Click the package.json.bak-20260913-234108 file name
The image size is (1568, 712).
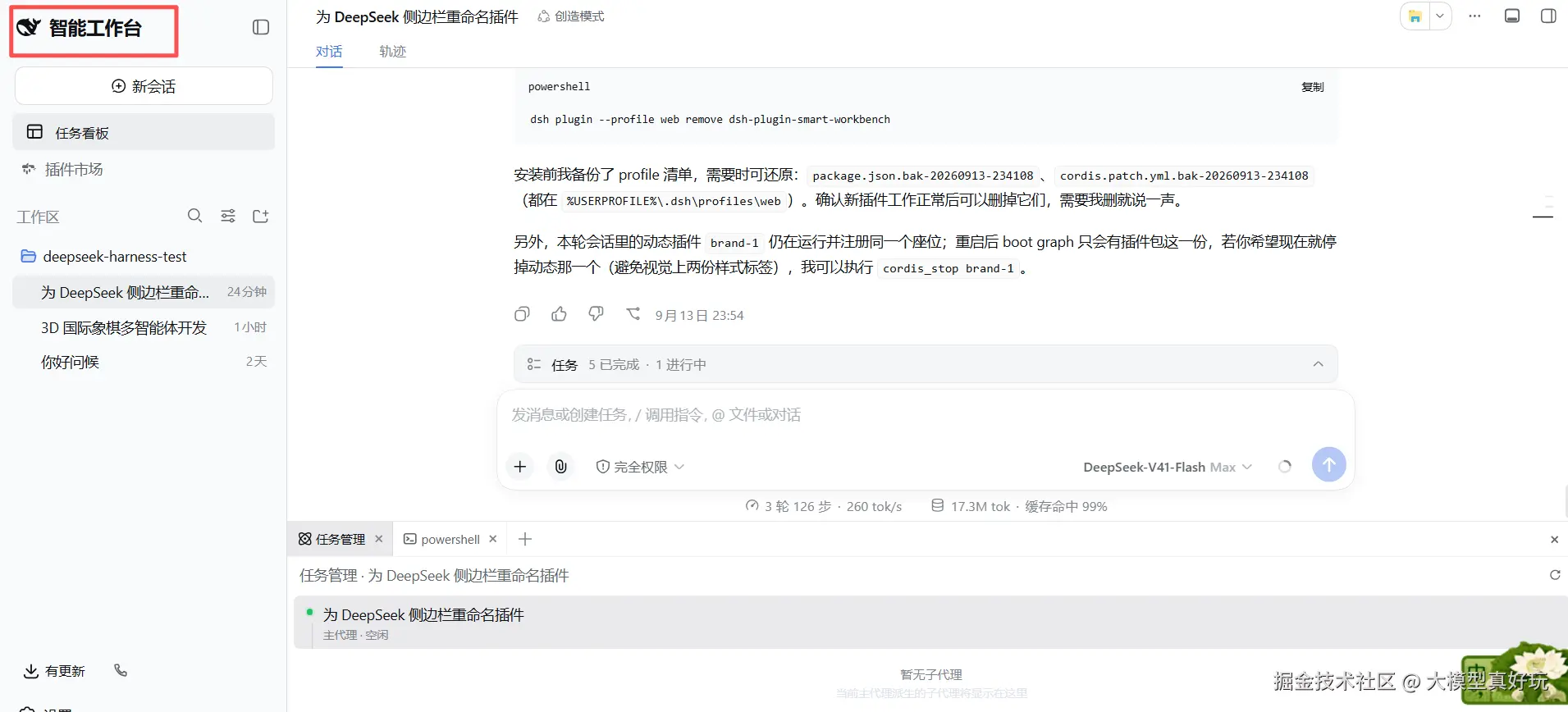click(x=923, y=176)
